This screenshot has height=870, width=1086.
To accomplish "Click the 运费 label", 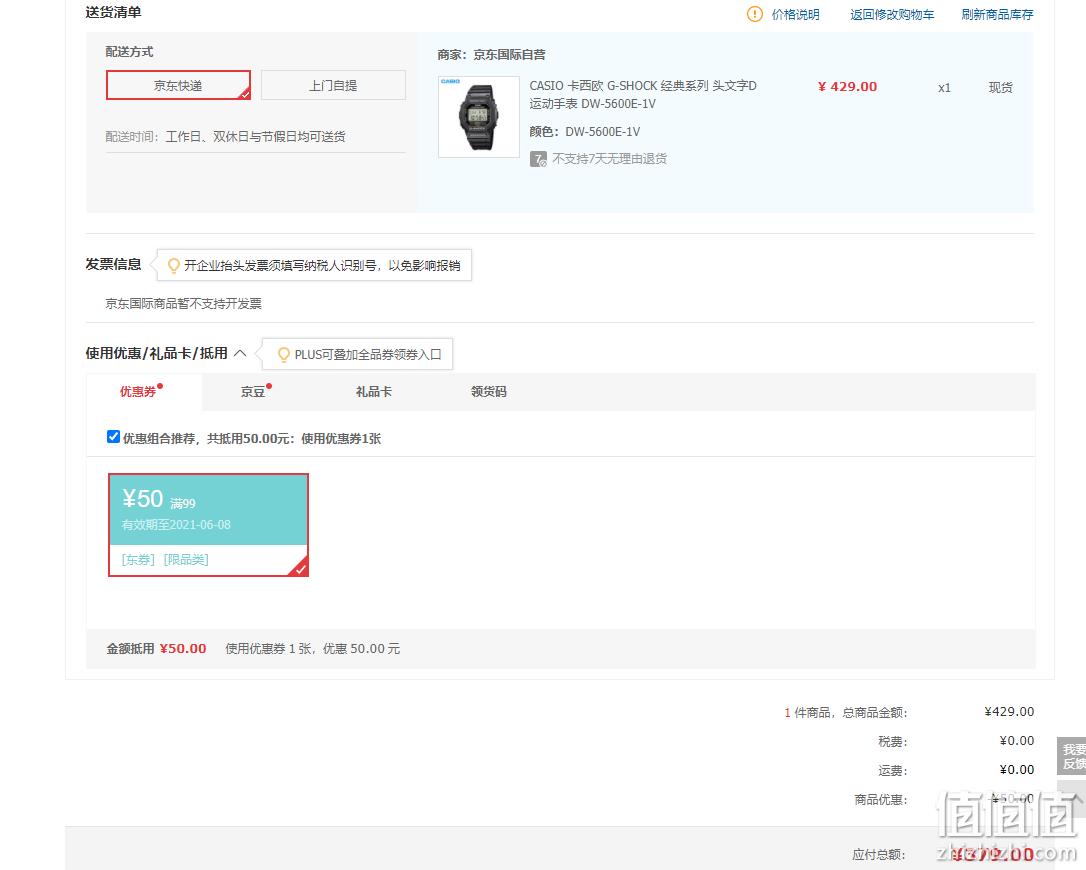I will (x=892, y=771).
